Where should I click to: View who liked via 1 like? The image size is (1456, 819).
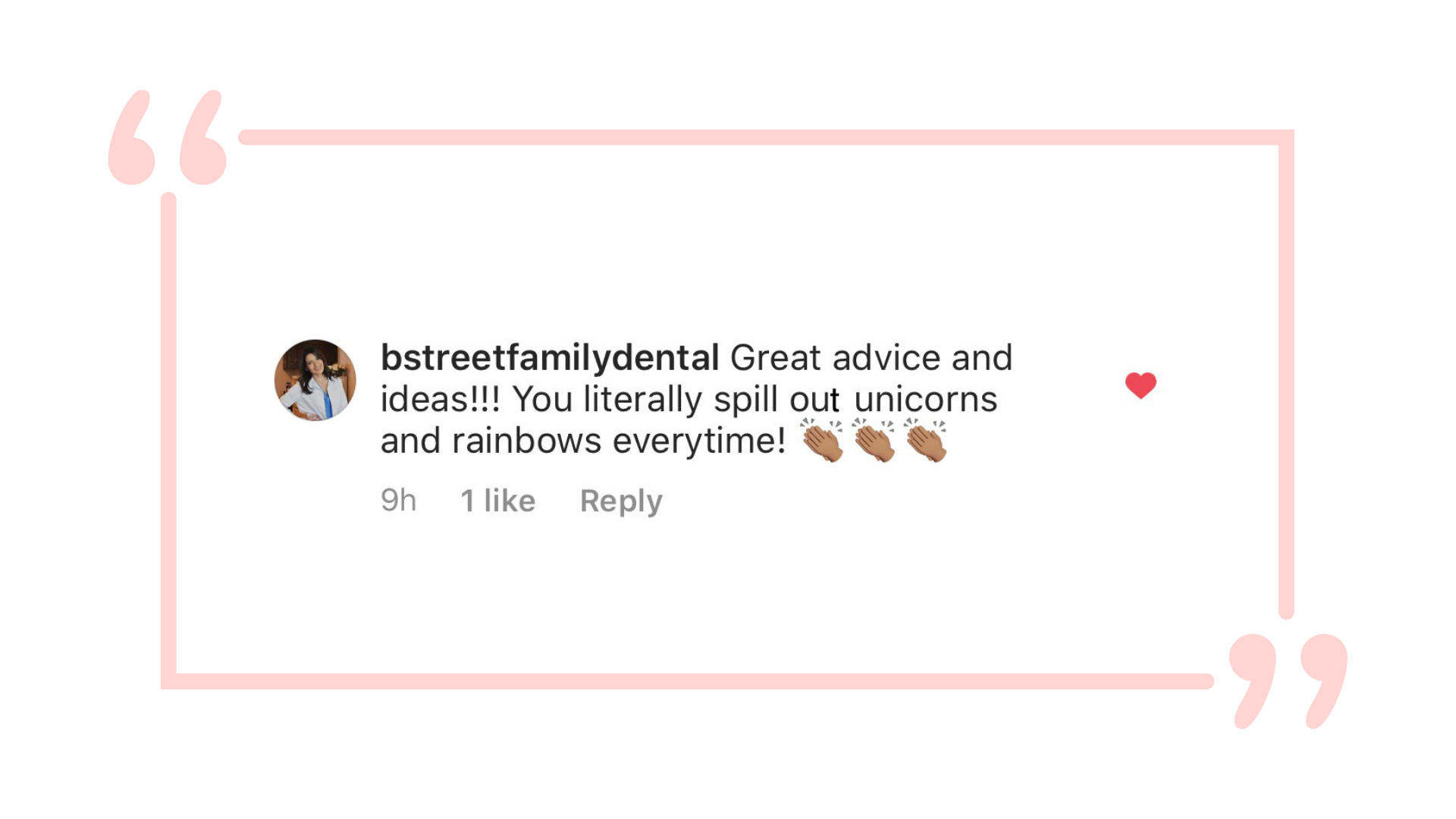point(498,501)
